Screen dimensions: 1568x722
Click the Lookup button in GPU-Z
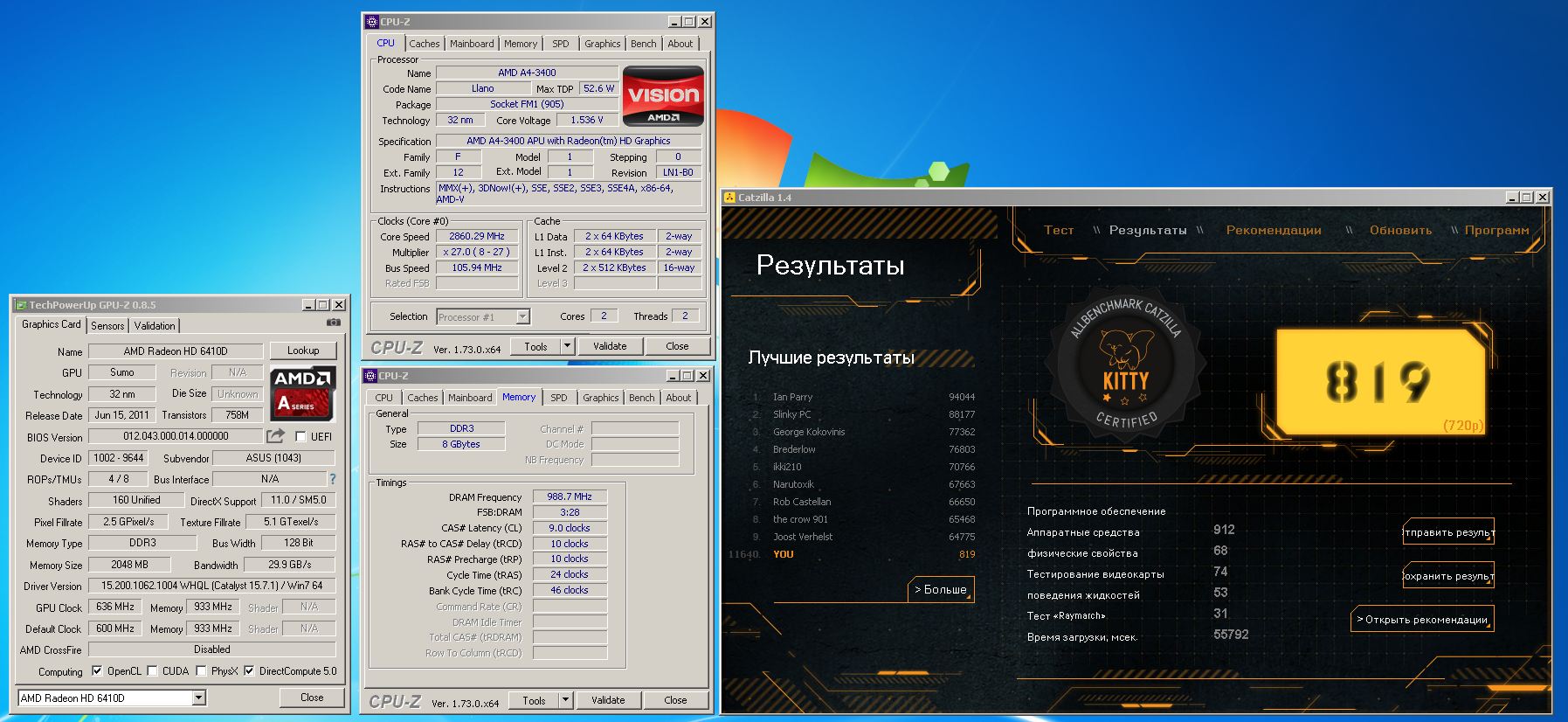(x=303, y=351)
